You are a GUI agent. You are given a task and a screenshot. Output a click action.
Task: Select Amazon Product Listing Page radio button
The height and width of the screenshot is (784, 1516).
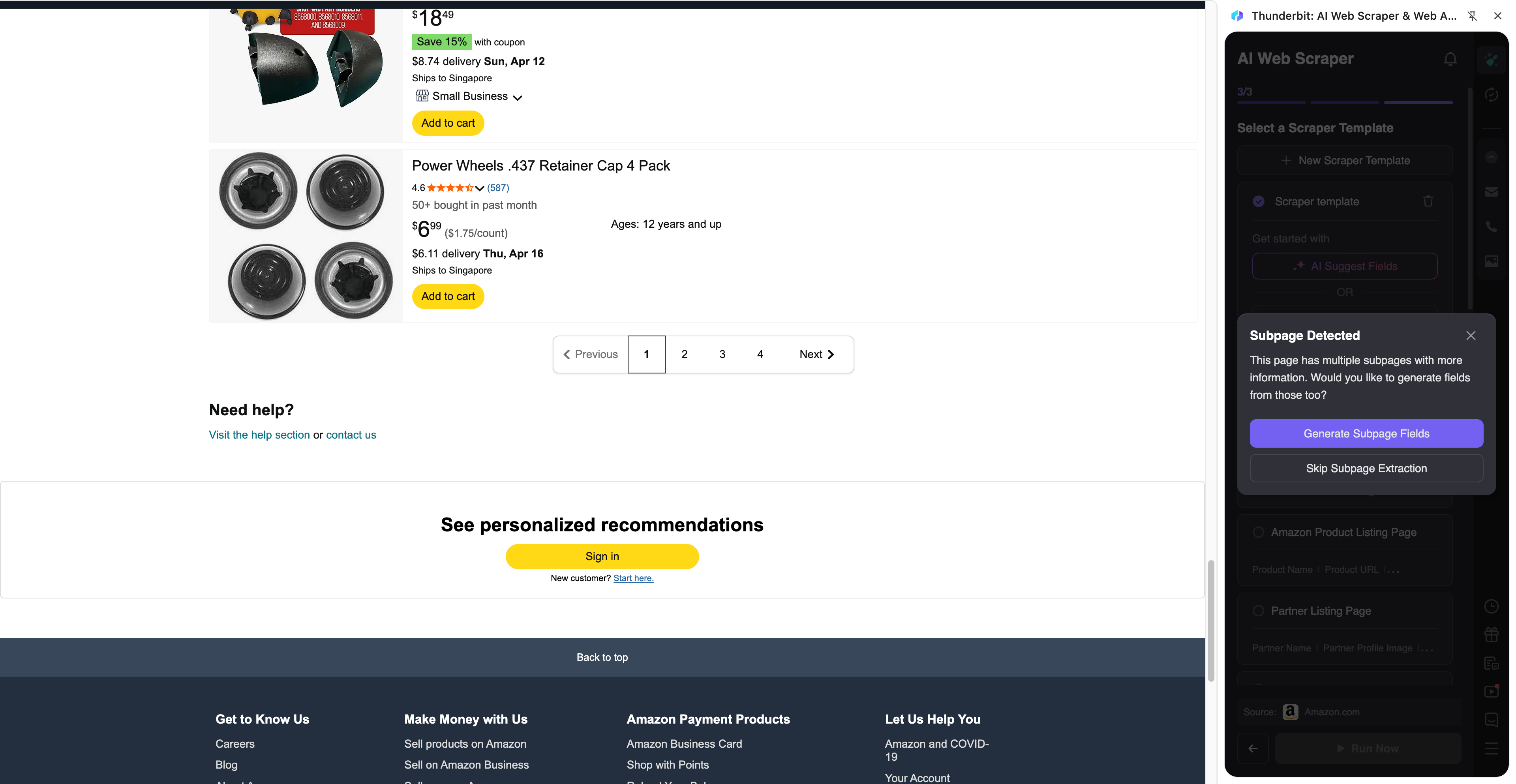[x=1258, y=532]
